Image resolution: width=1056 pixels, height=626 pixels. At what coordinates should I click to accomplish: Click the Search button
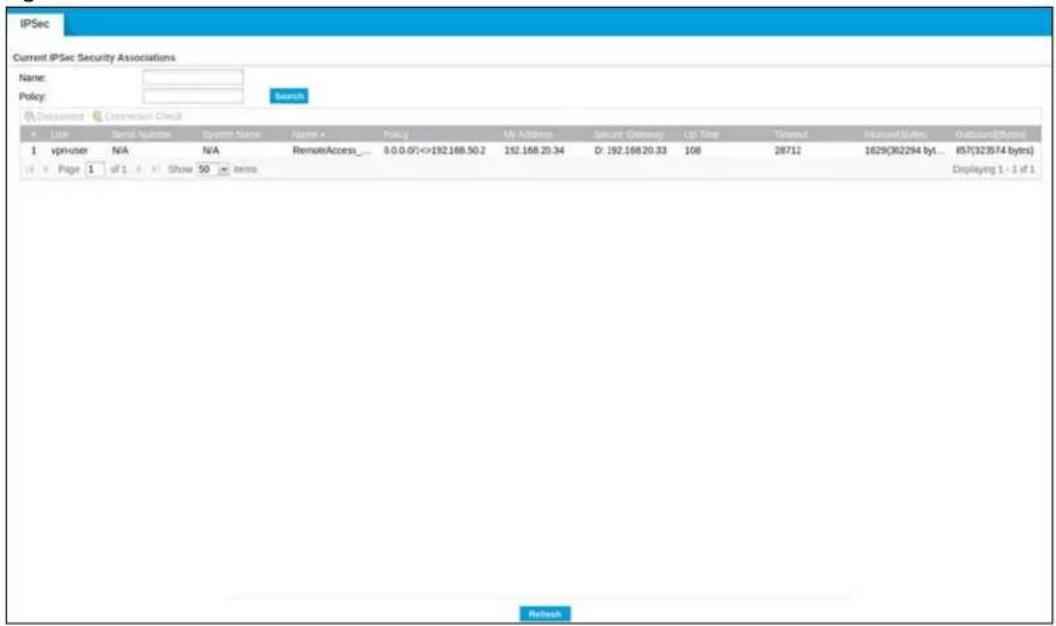(289, 96)
